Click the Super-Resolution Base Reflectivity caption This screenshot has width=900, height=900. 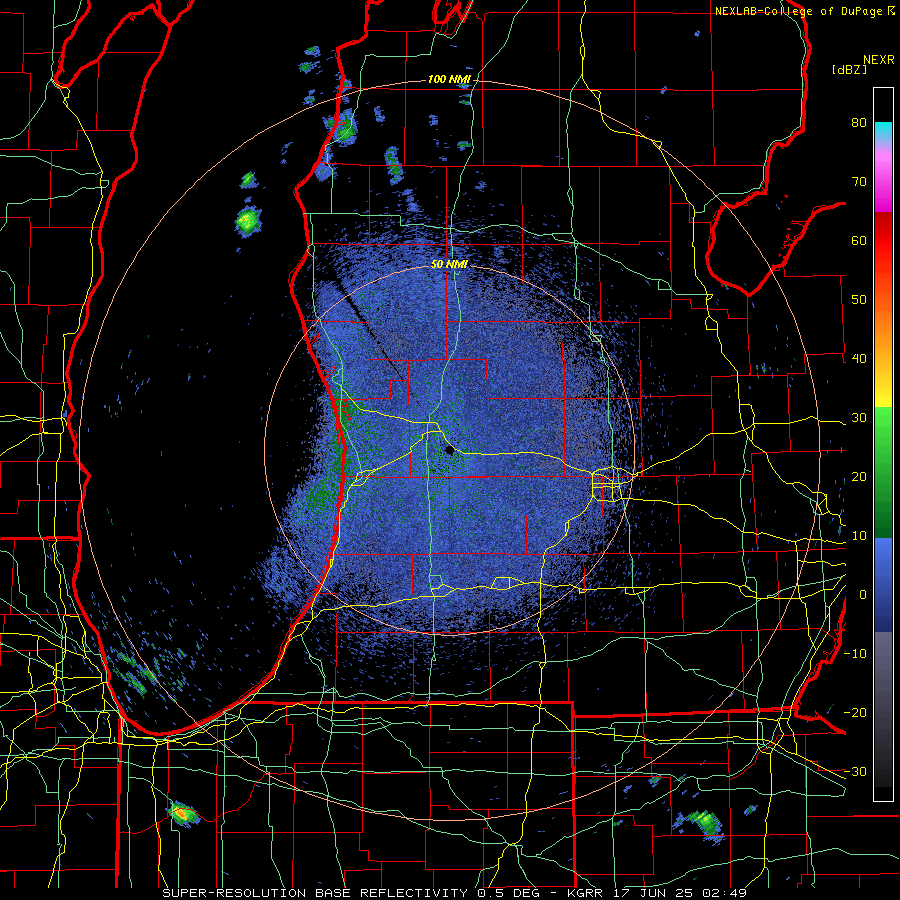point(454,893)
